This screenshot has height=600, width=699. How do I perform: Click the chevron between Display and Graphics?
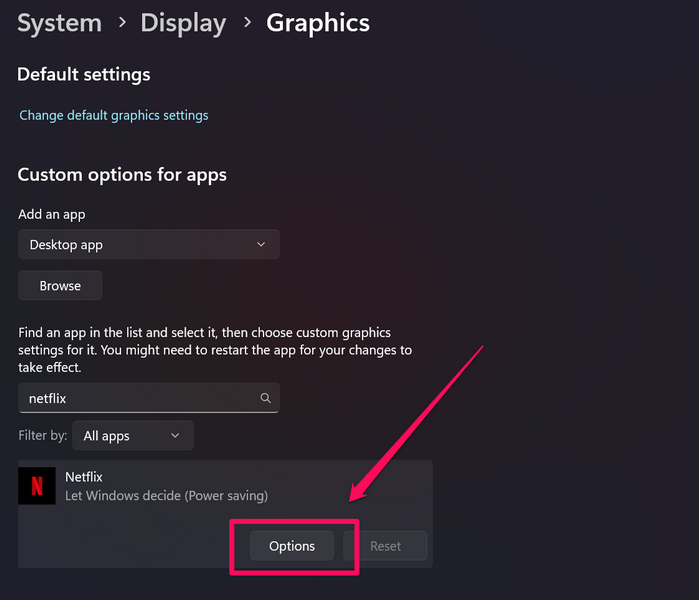point(246,23)
